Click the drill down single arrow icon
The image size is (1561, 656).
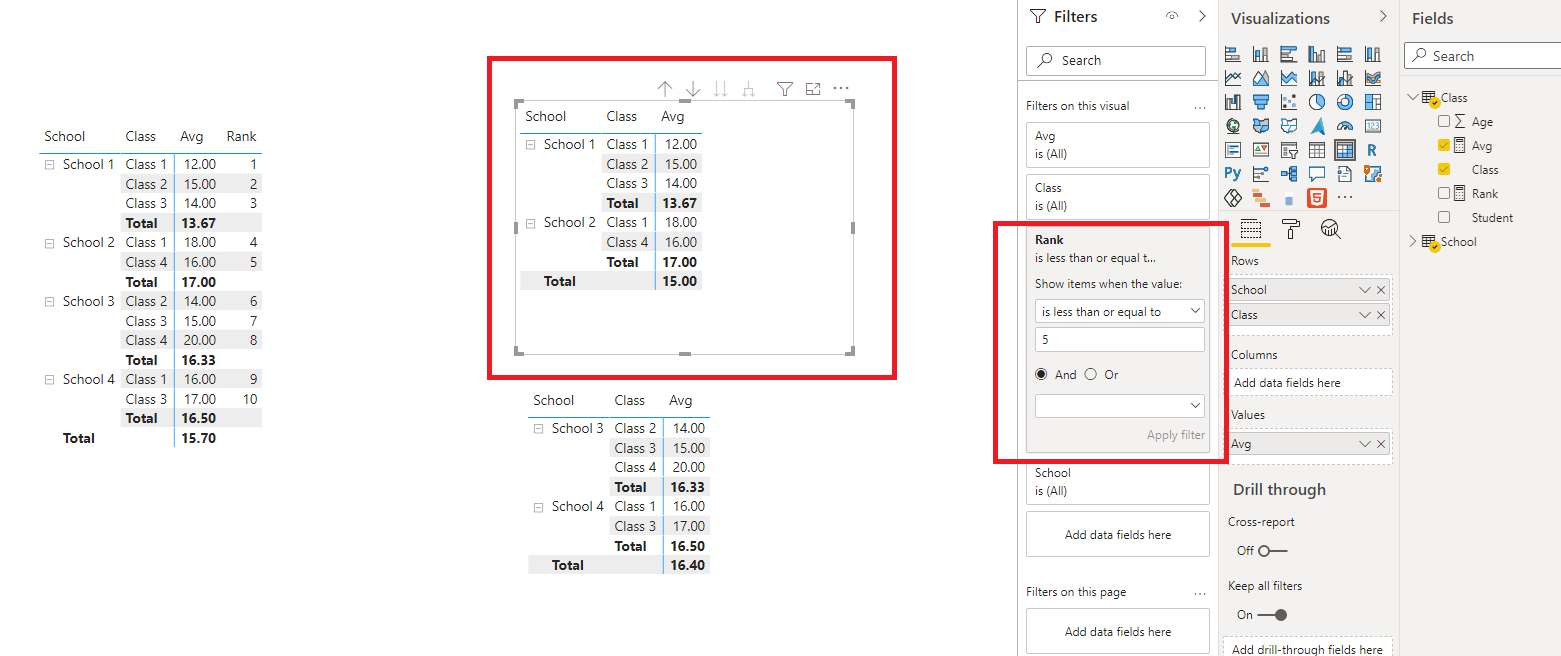click(693, 89)
